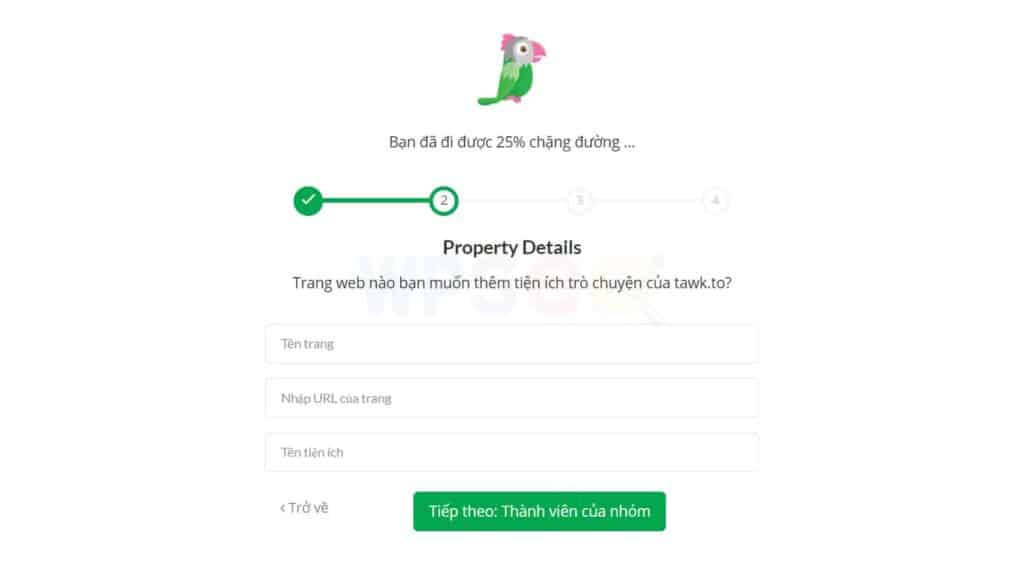Jump to the faded step 4 circle
The image size is (1024, 576).
coord(716,200)
